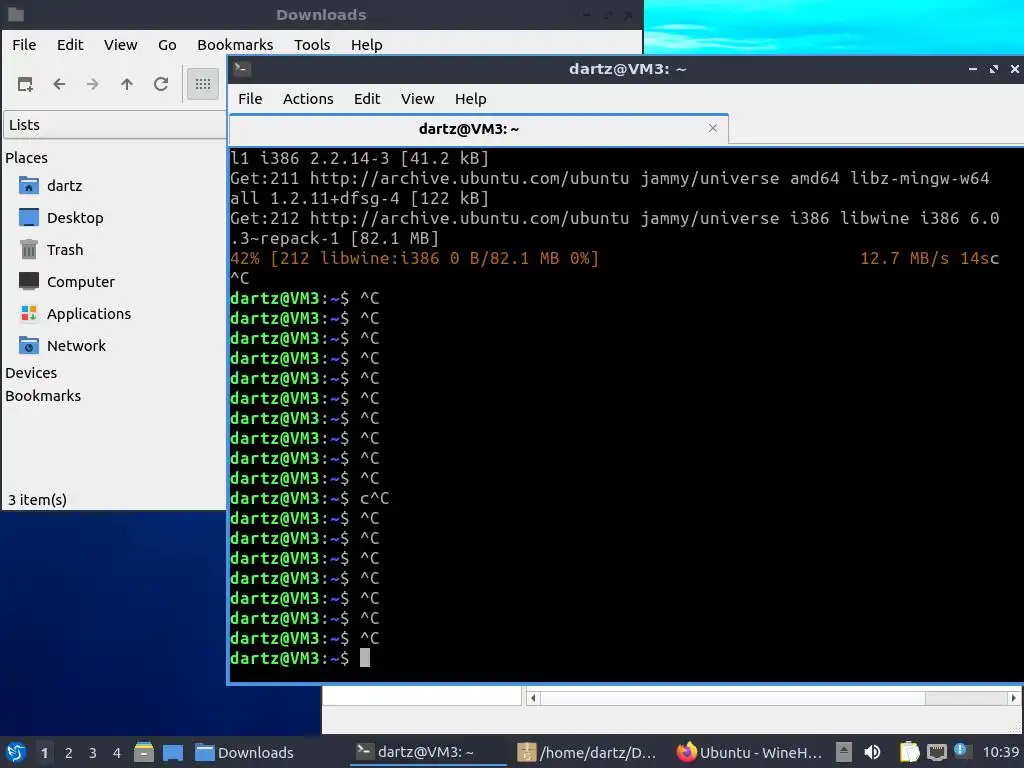Close the dartz@VM3 terminal tab
1024x768 pixels.
pos(712,128)
